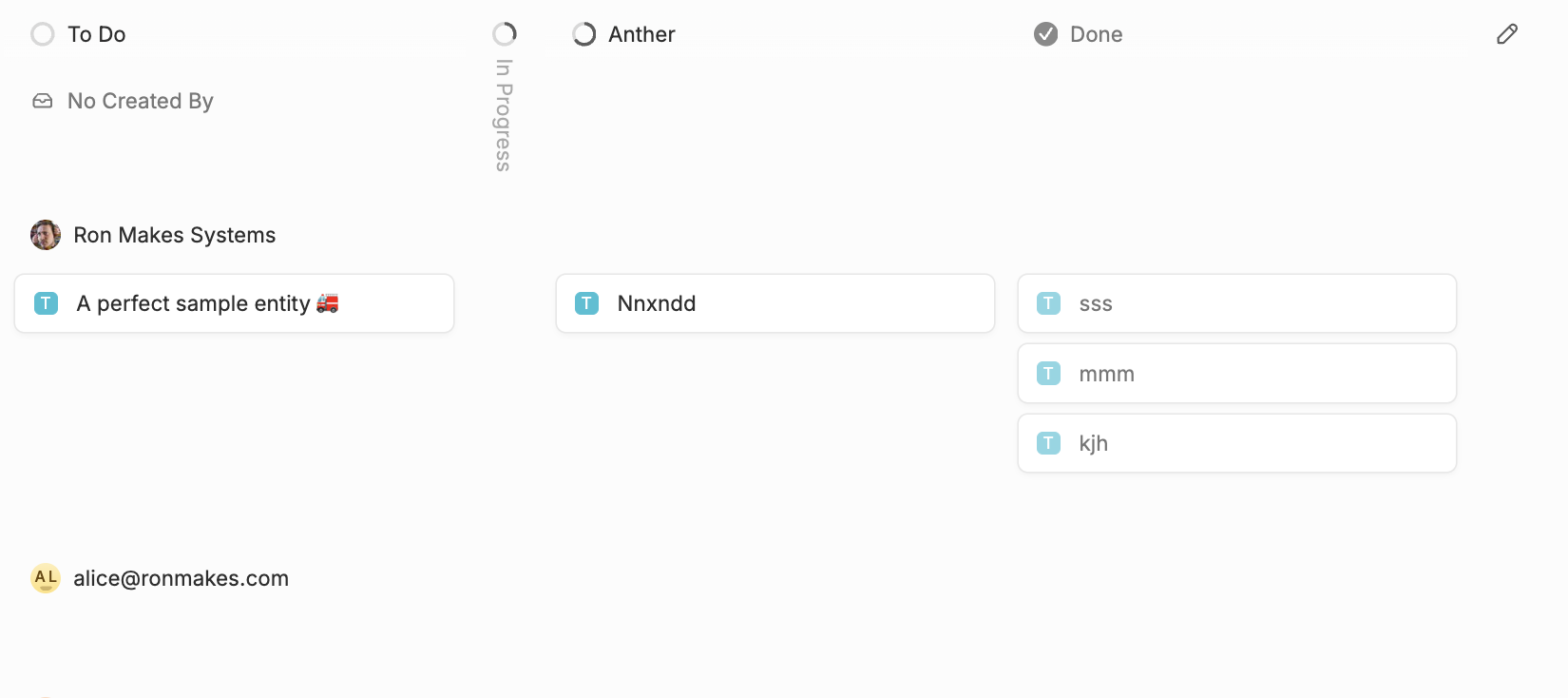Screen dimensions: 1568x698
Task: Click the Anther status spinner icon
Action: coord(584,34)
